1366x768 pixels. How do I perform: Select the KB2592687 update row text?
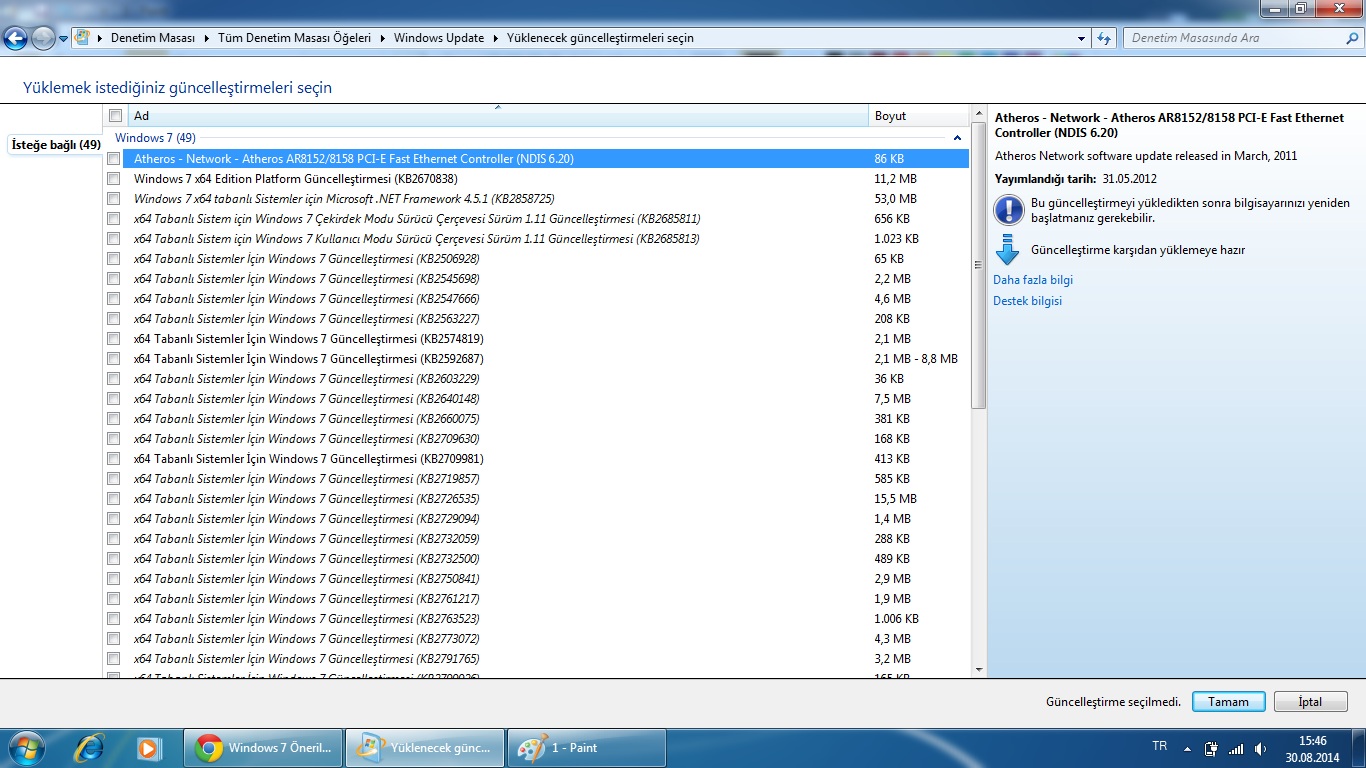click(x=308, y=359)
